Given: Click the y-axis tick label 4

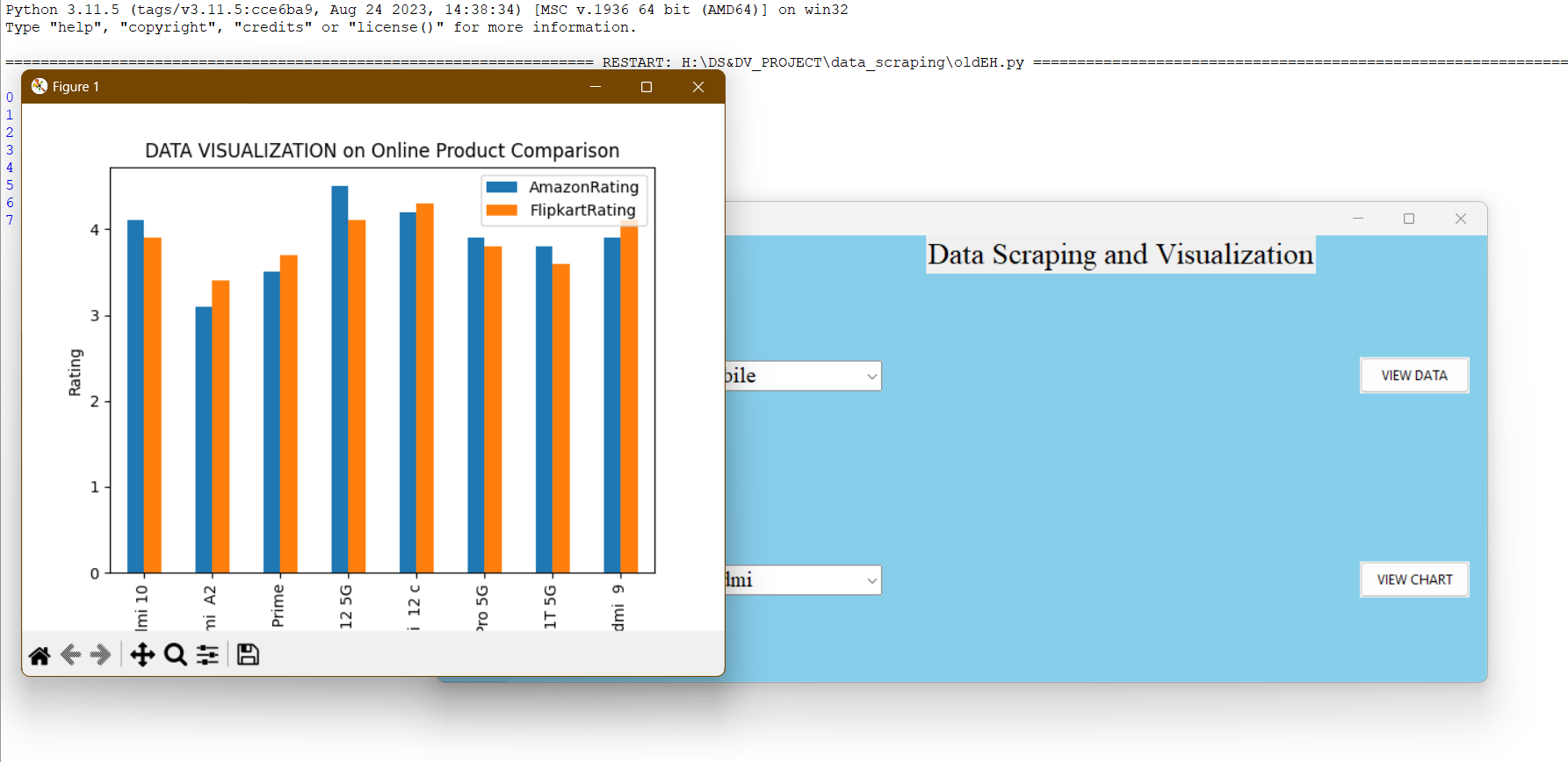Looking at the screenshot, I should [x=95, y=230].
